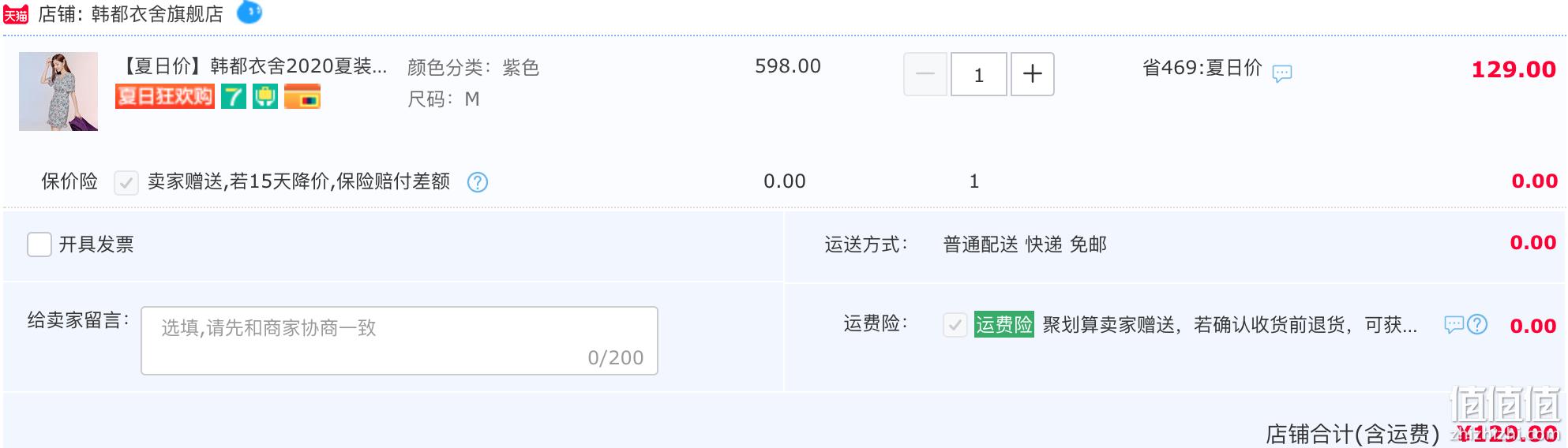The width and height of the screenshot is (1568, 448).
Task: Open the help icon for 保价险
Action: pos(478,182)
